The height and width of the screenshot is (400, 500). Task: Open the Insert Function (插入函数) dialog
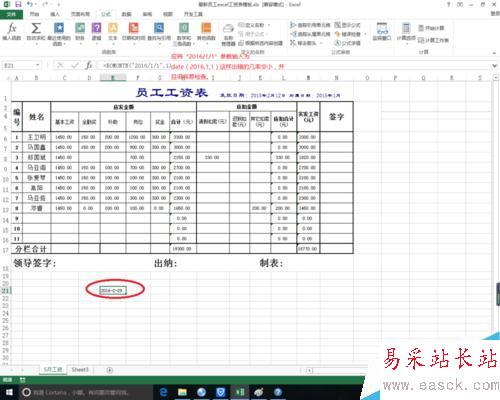12,32
